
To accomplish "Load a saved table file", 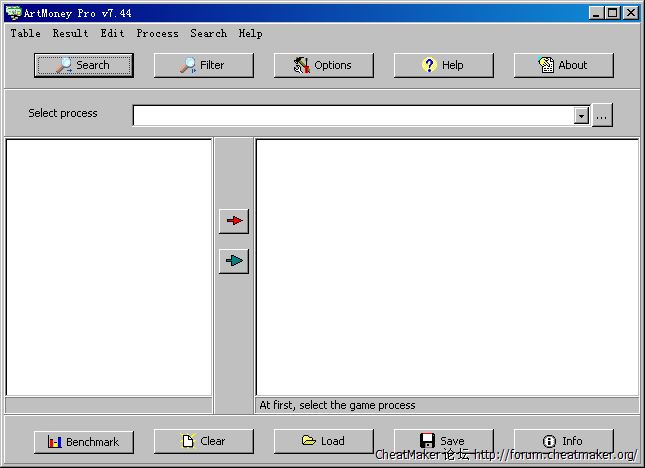I will pyautogui.click(x=323, y=441).
